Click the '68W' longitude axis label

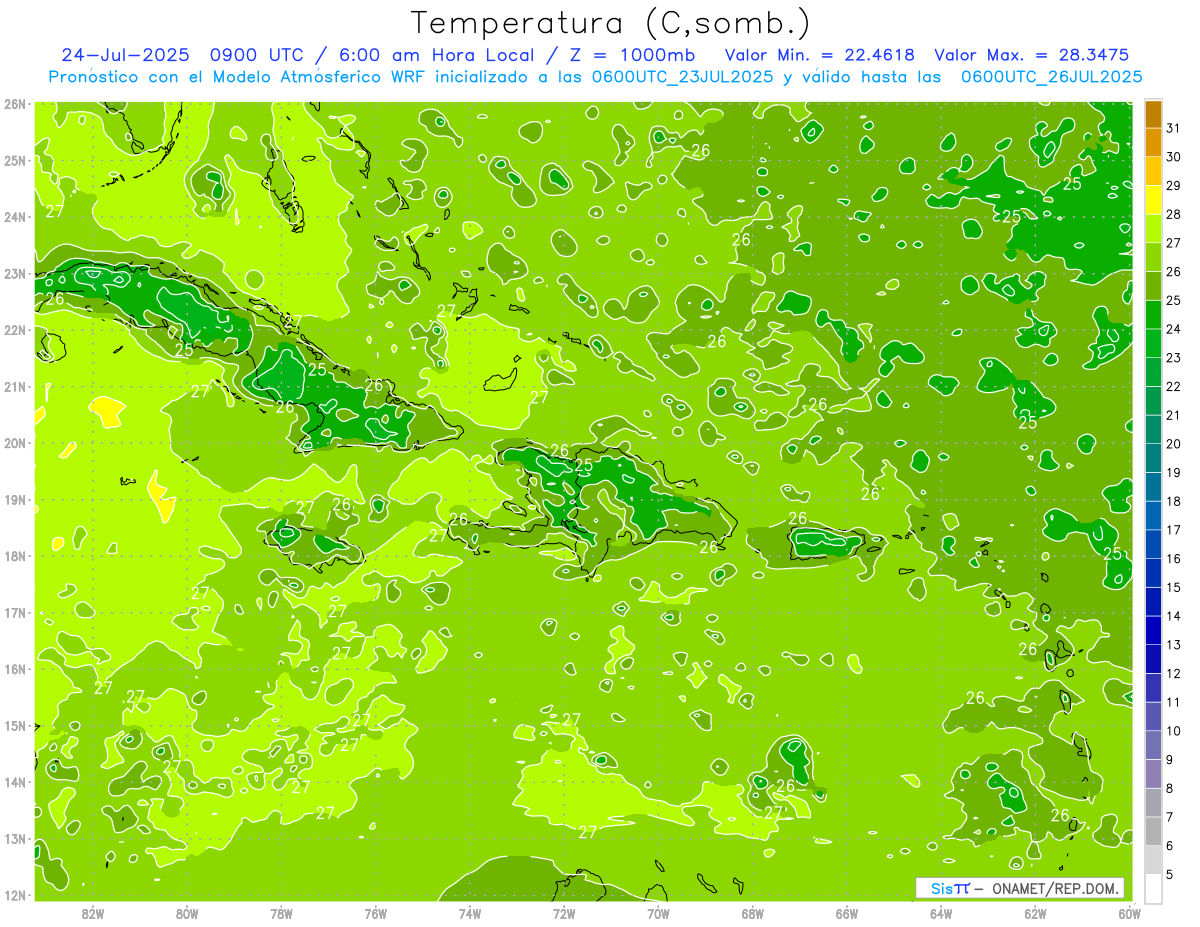tap(752, 912)
